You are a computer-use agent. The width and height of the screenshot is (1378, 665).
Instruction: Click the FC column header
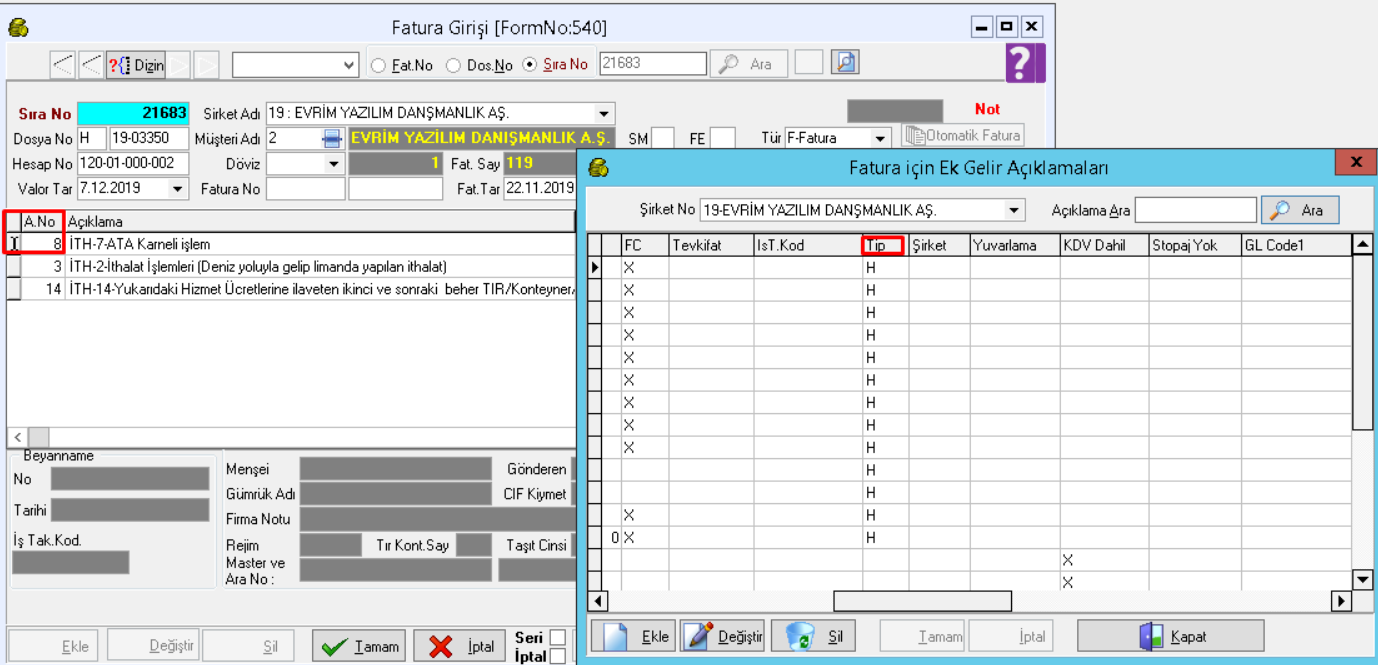pos(645,245)
